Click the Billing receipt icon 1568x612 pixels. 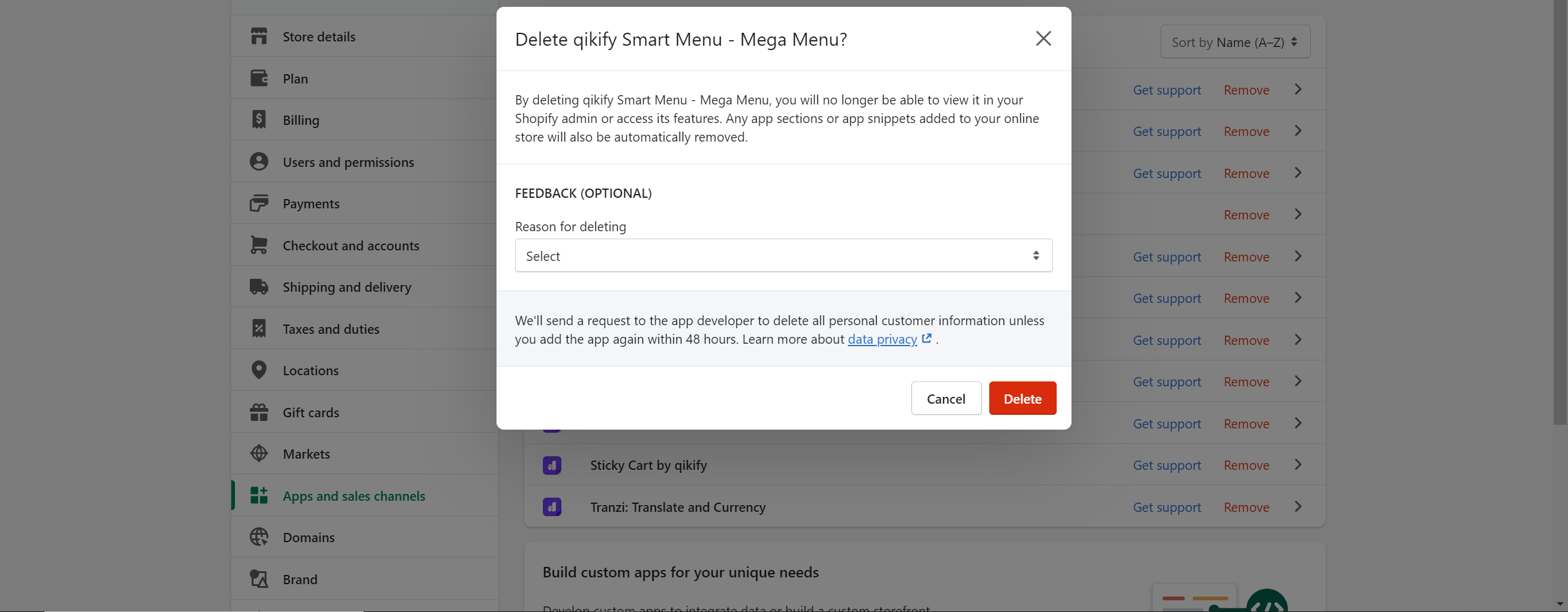[x=259, y=120]
